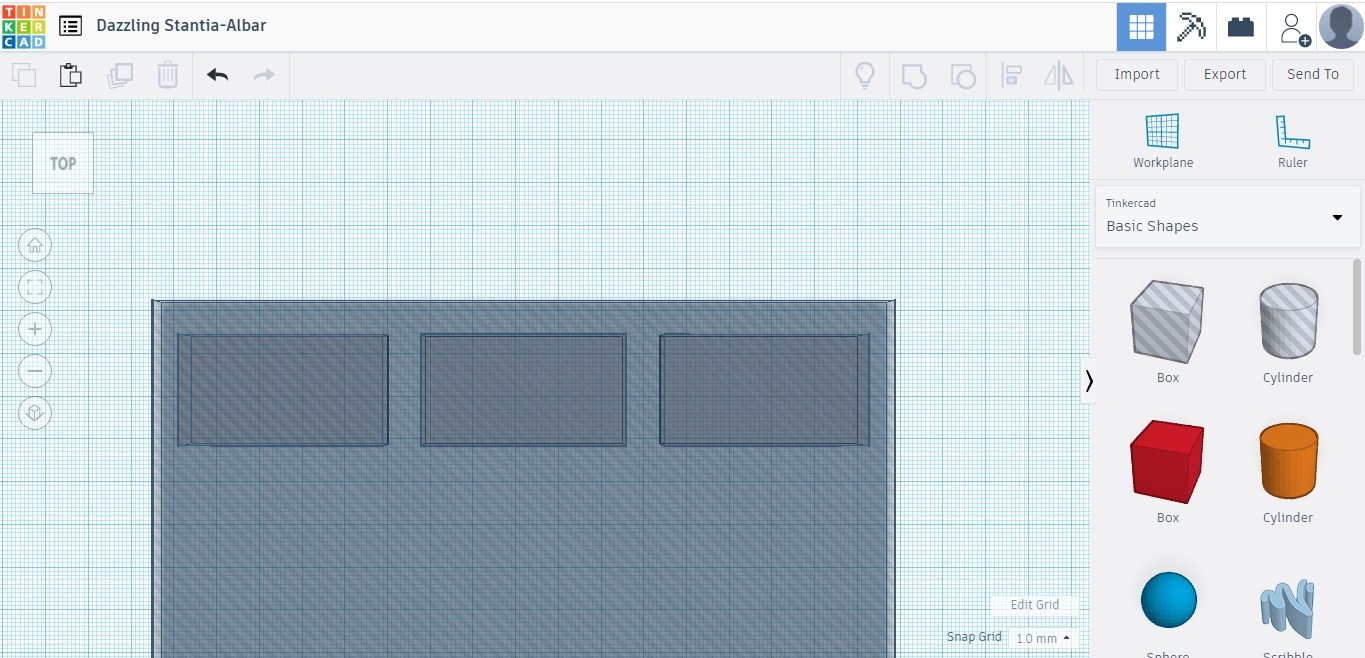Click the Import button
Viewport: 1365px width, 658px height.
click(x=1137, y=74)
